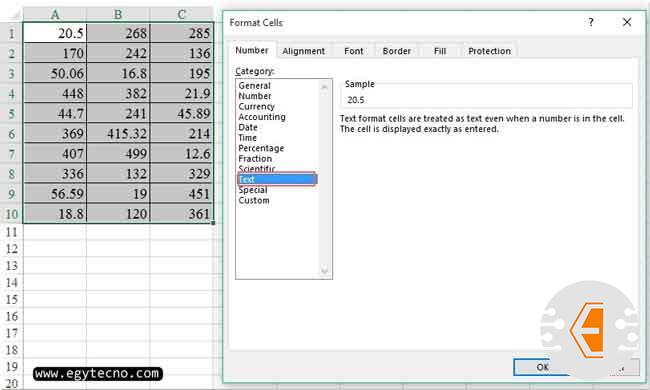Click the fill handle at selection corner
This screenshot has width=650, height=390.
213,223
